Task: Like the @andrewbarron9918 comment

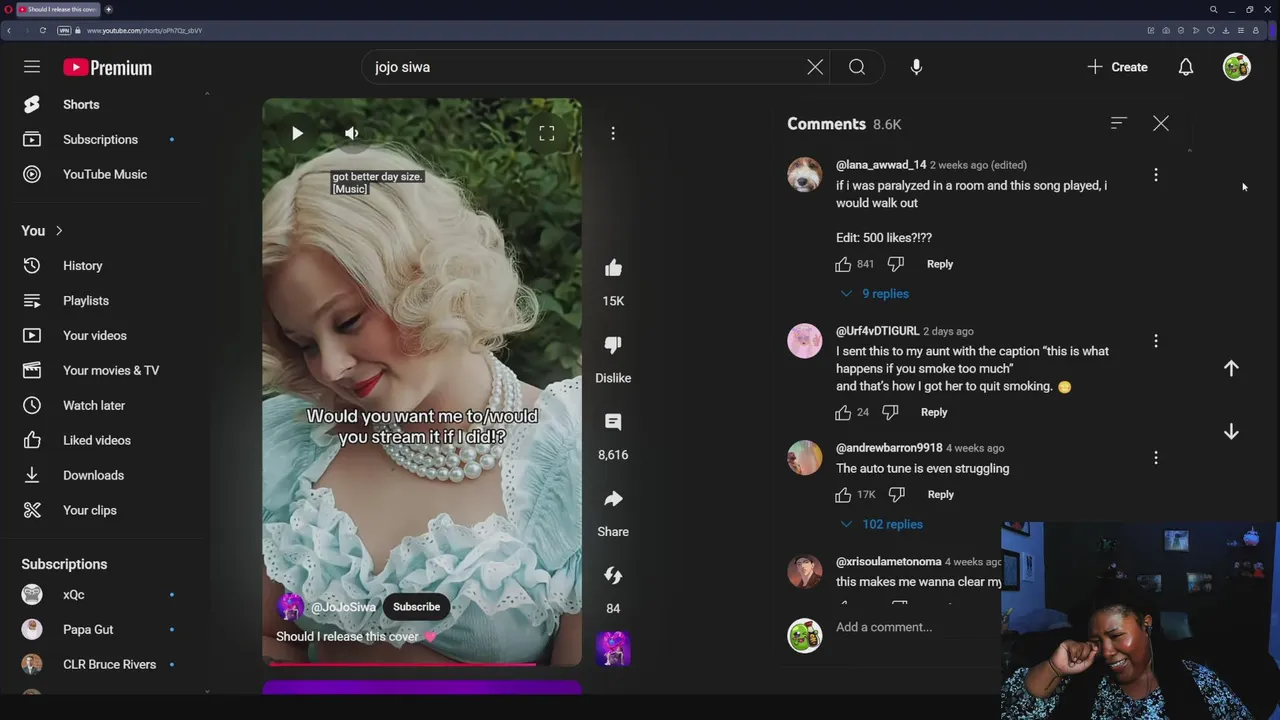Action: 843,494
